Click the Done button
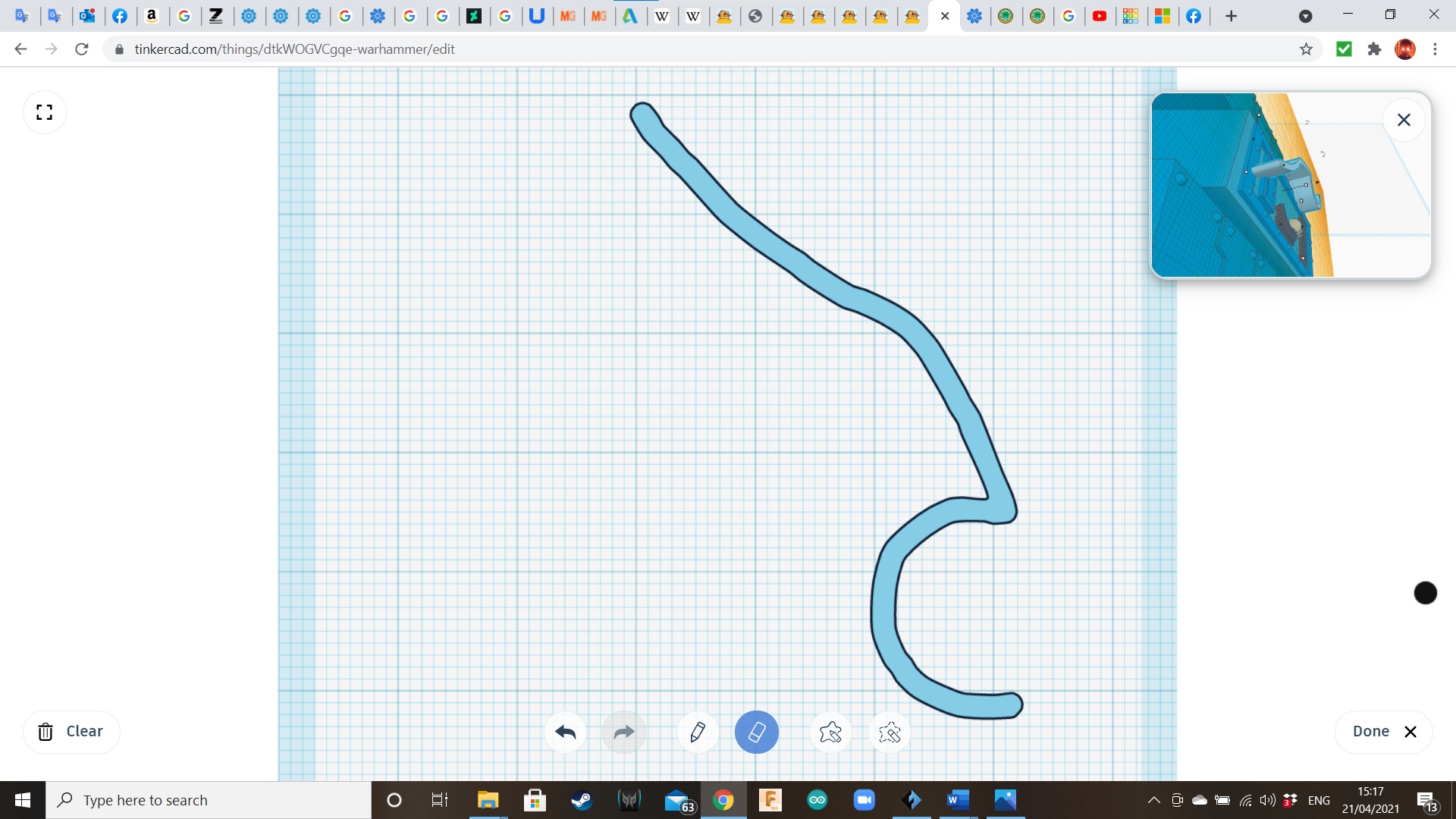 point(1383,732)
